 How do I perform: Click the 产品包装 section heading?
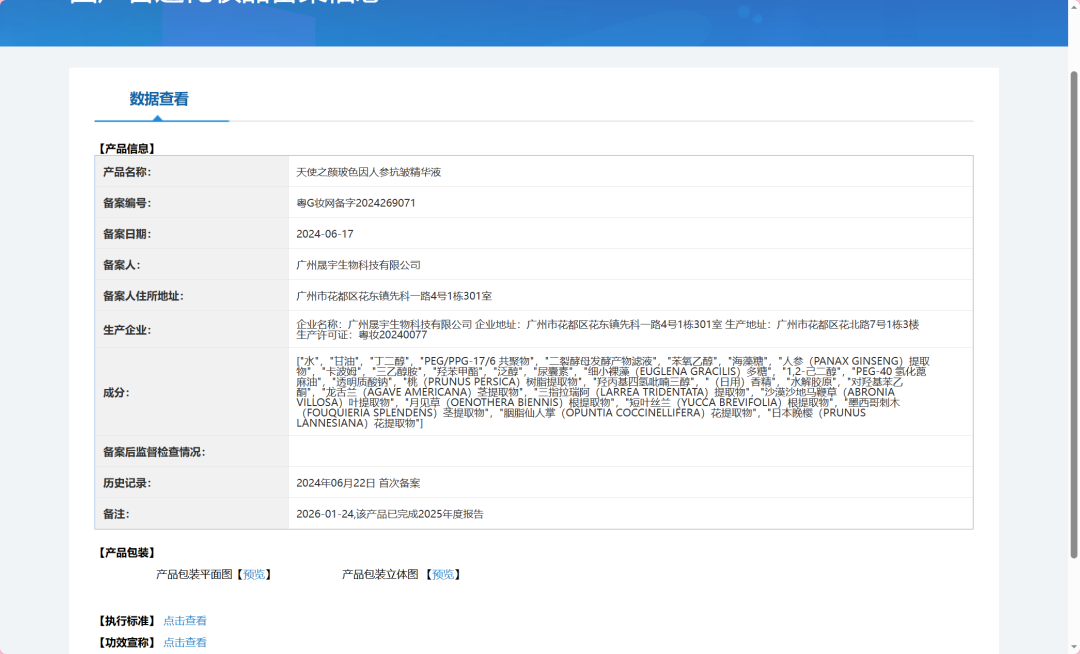[x=126, y=552]
